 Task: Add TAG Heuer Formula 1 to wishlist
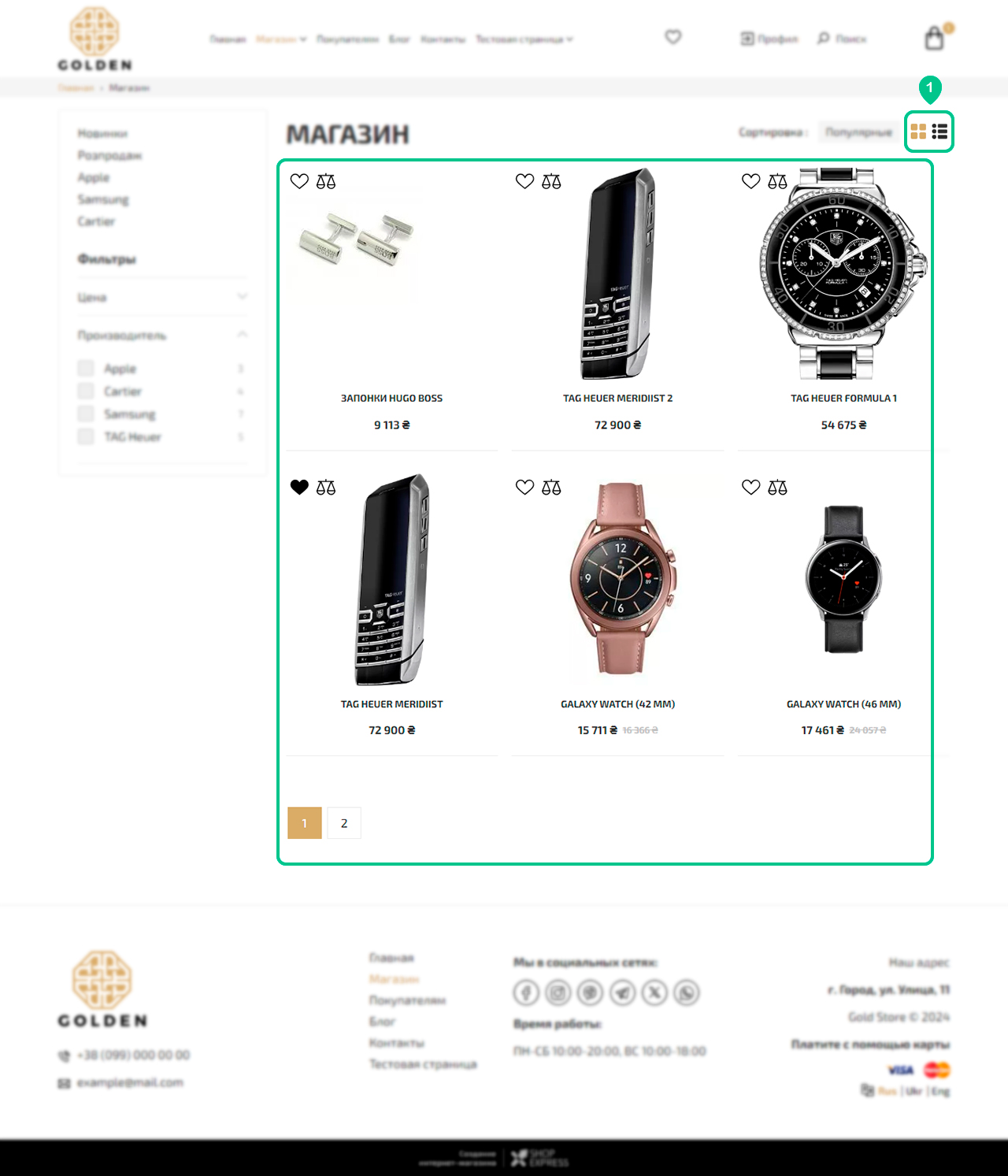(751, 181)
